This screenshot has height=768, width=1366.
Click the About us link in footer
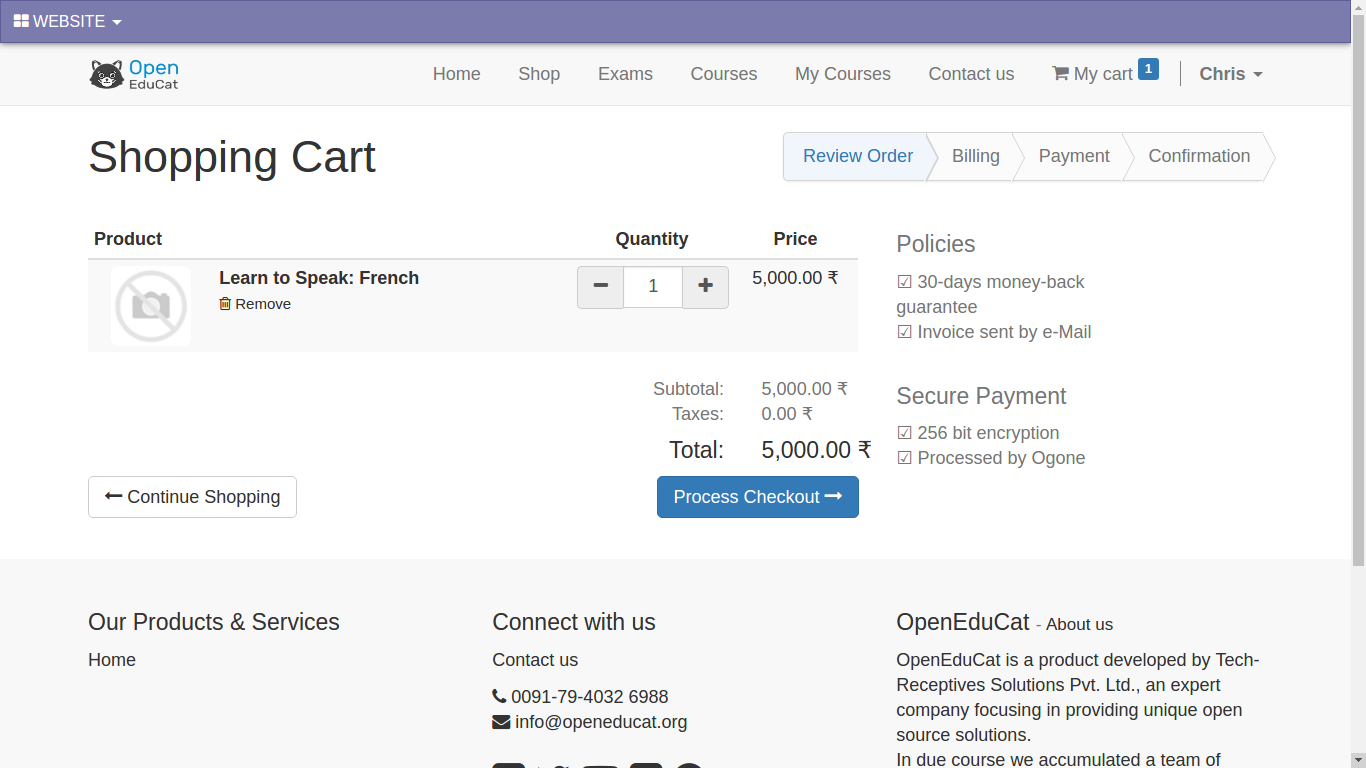click(x=1079, y=624)
